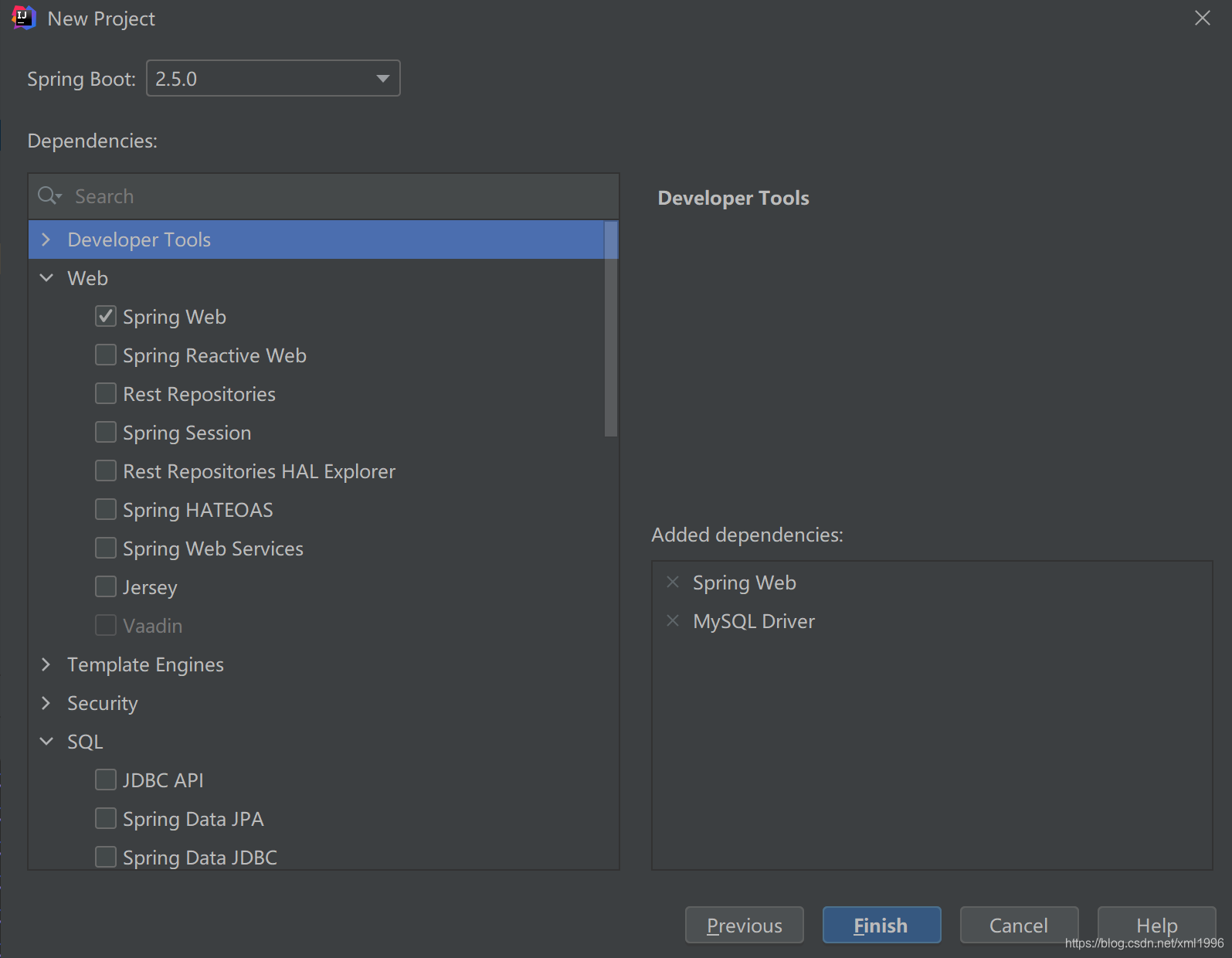Viewport: 1232px width, 958px height.
Task: Remove MySQL Driver from added dependencies
Action: pos(673,620)
